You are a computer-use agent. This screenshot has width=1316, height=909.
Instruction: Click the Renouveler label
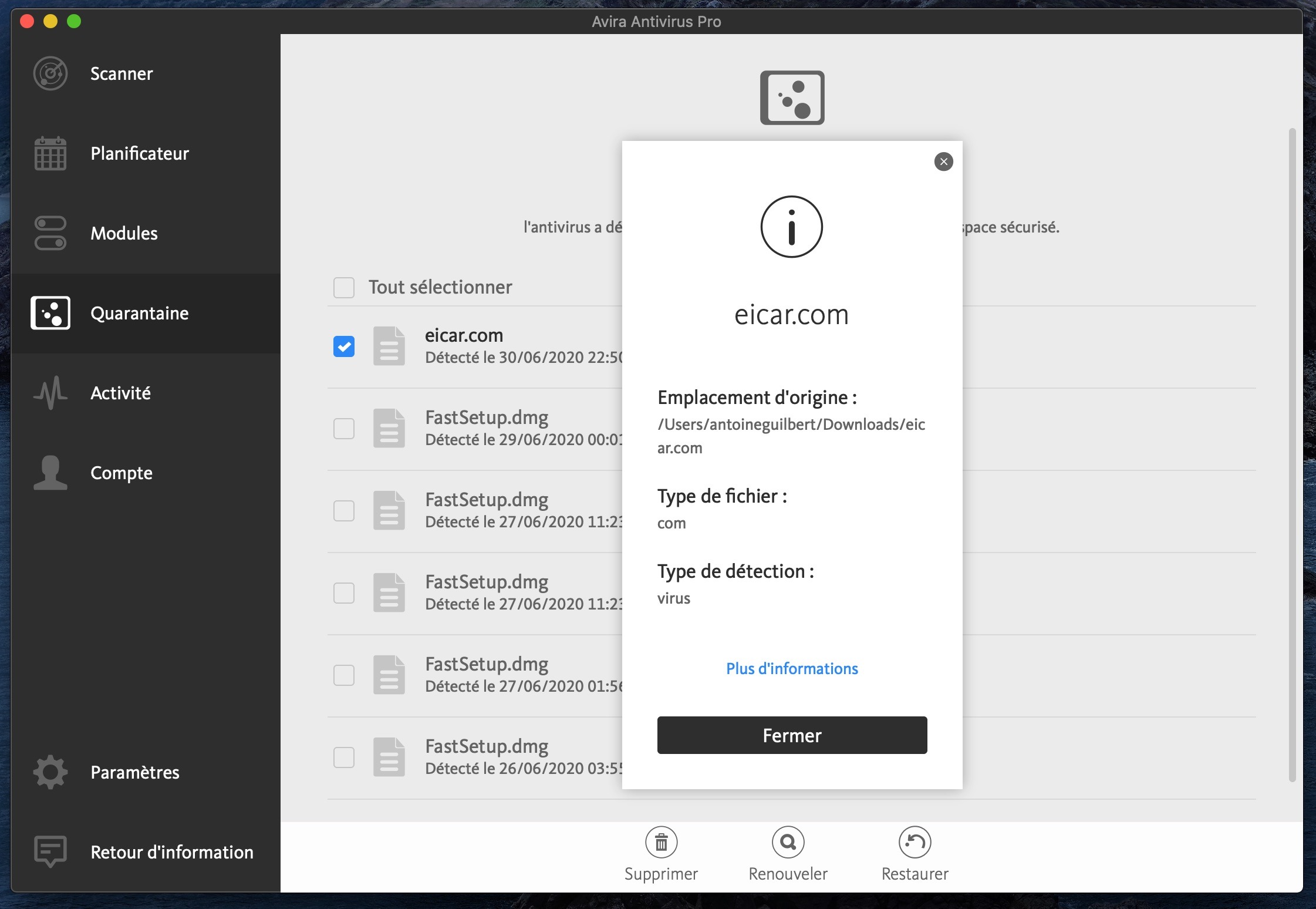point(788,874)
